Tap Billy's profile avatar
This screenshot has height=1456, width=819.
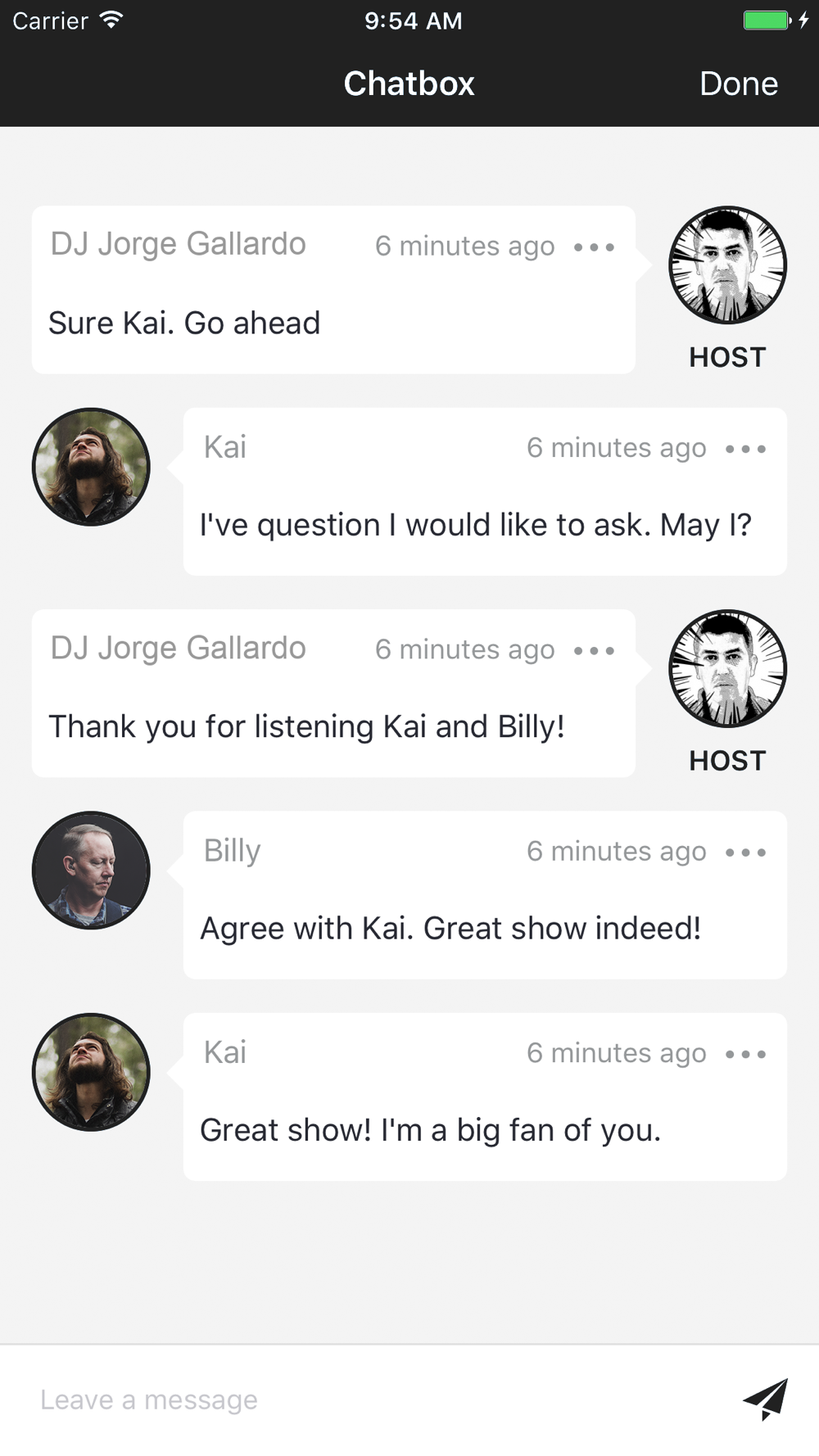click(91, 870)
